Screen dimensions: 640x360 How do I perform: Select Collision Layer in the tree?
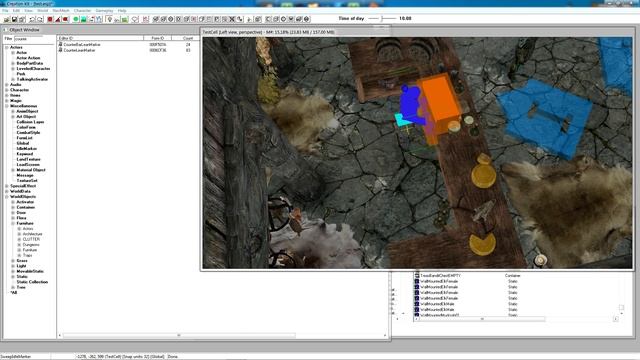tap(30, 122)
